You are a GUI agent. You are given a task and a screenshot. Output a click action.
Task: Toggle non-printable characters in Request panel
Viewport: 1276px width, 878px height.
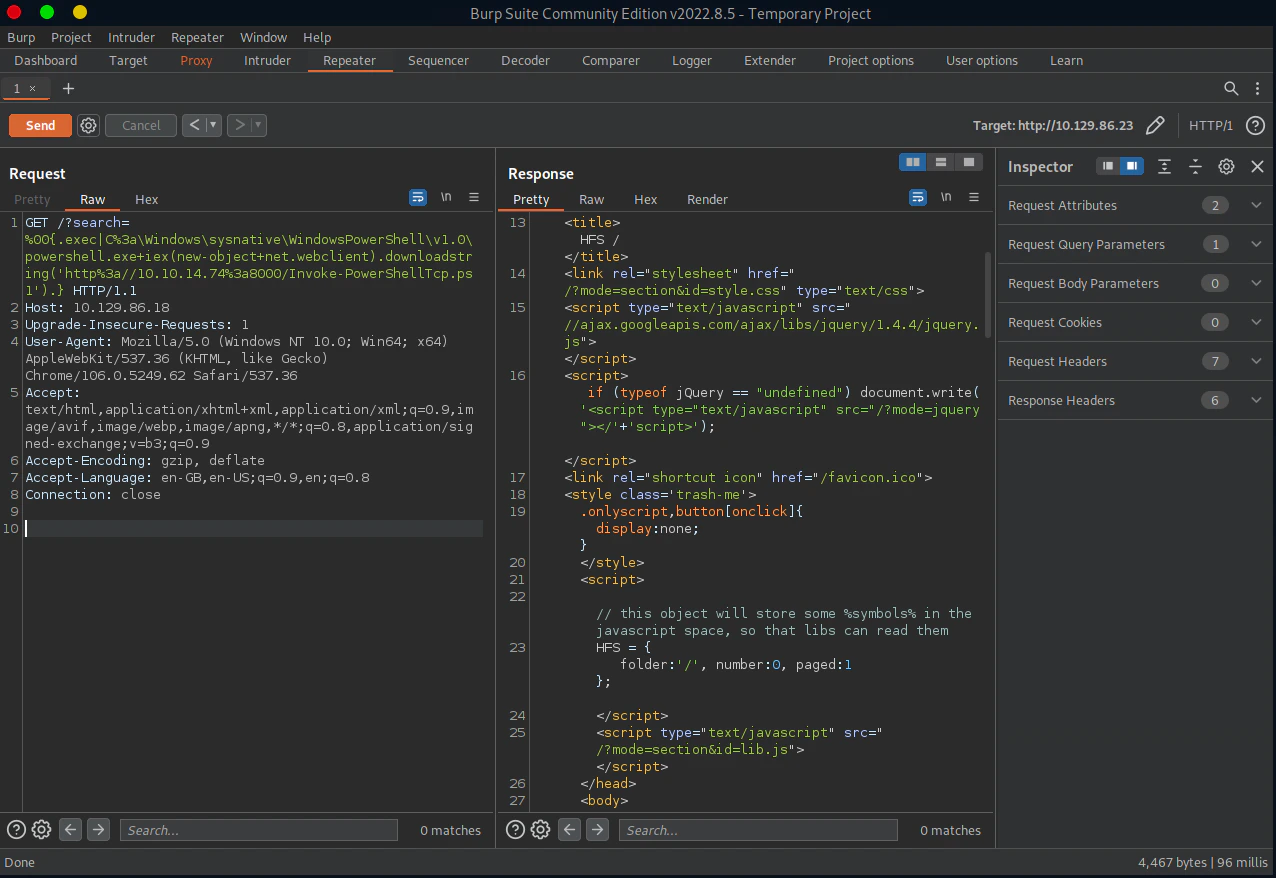tap(446, 197)
